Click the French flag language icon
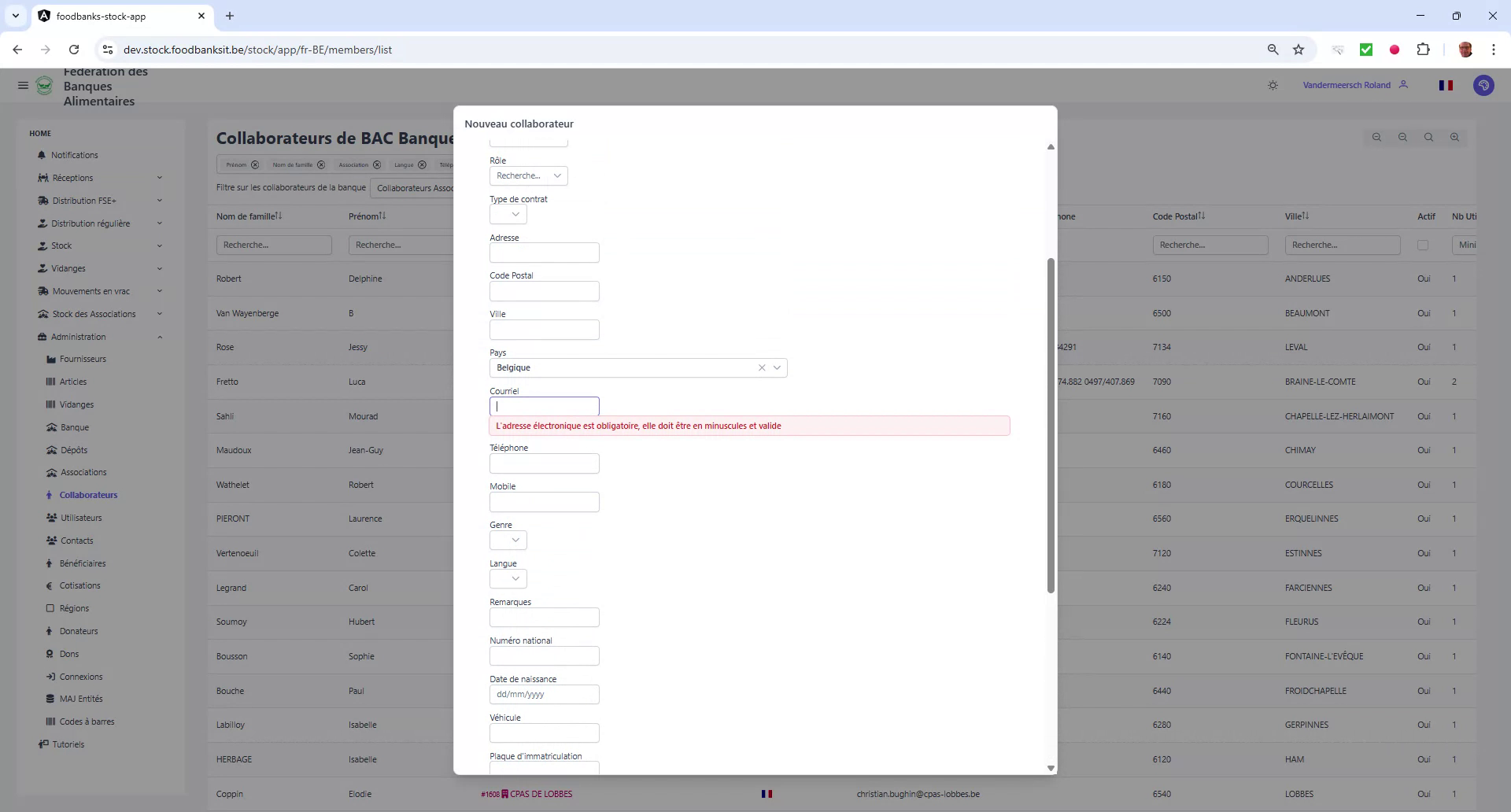The width and height of the screenshot is (1511, 812). 1446,85
